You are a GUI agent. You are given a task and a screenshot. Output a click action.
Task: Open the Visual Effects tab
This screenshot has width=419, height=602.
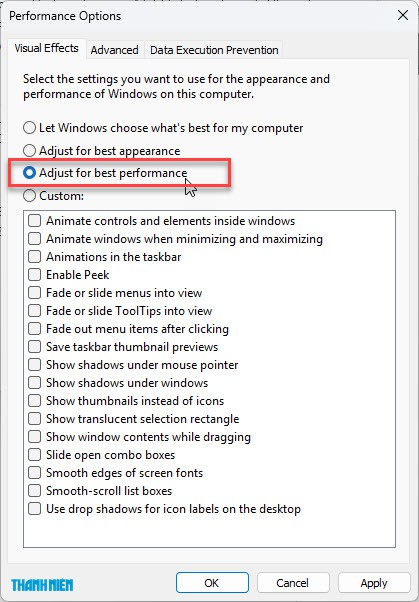[x=46, y=48]
